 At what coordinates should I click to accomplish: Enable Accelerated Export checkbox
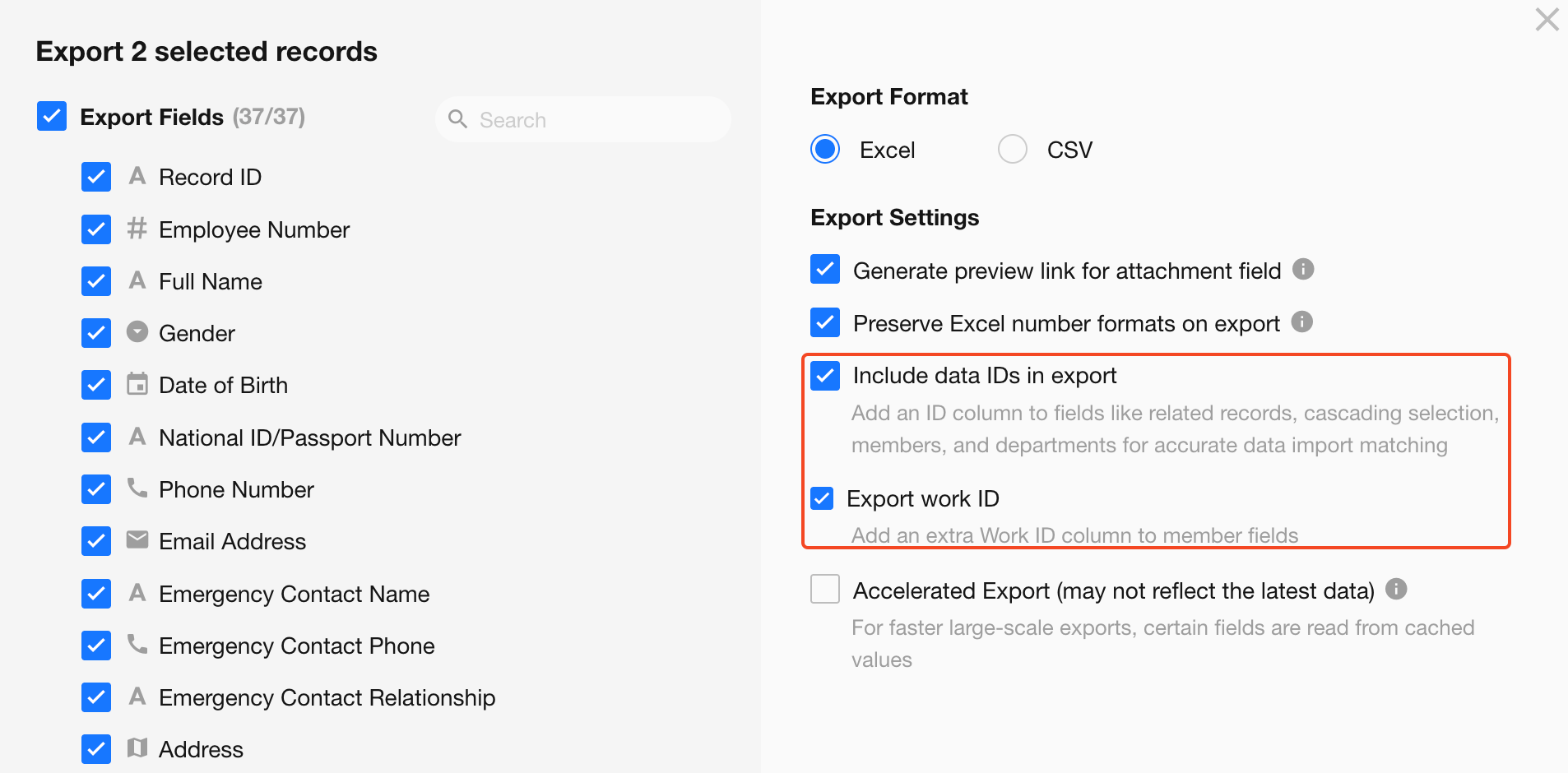tap(824, 589)
